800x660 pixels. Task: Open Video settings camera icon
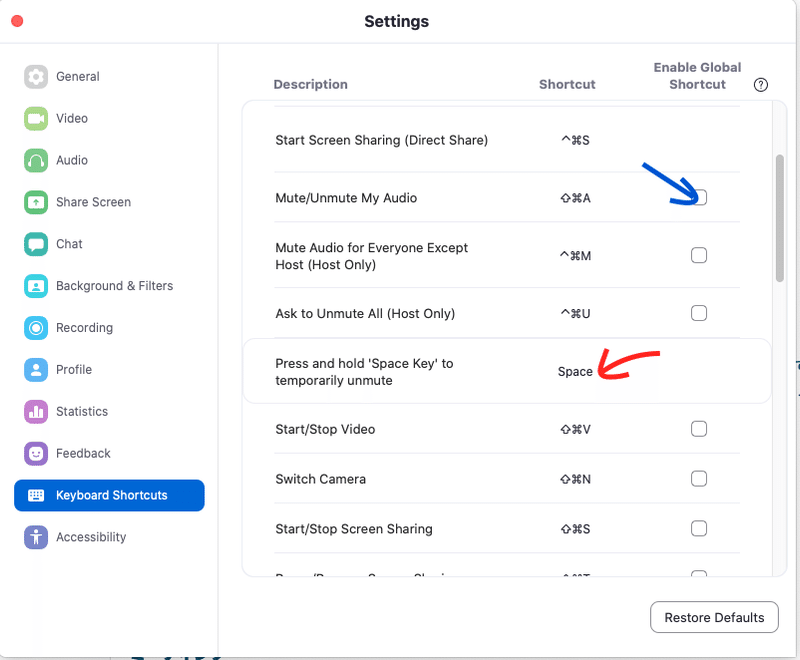coord(36,119)
